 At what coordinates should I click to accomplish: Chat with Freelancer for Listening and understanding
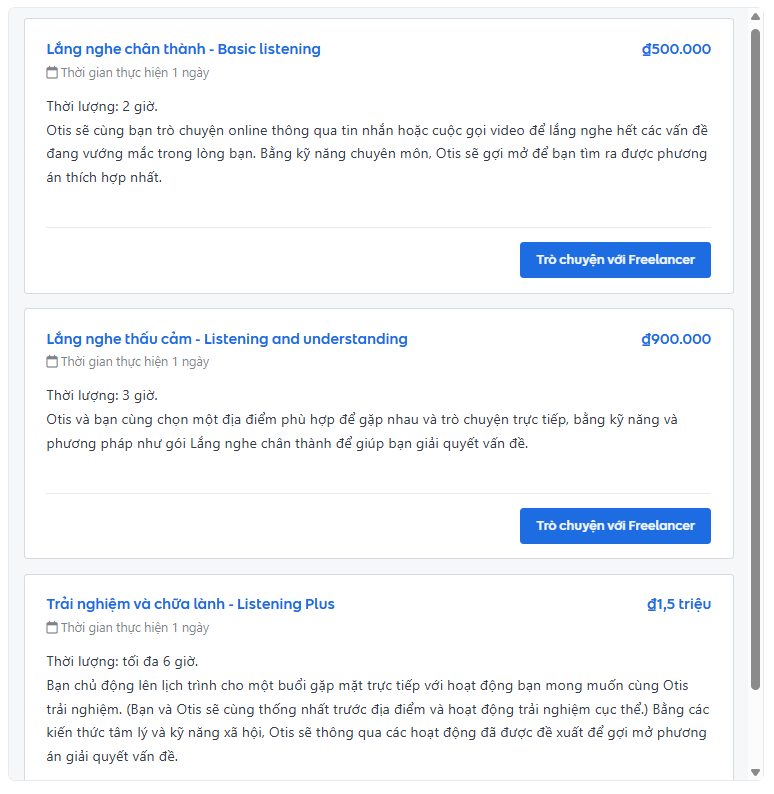click(615, 526)
